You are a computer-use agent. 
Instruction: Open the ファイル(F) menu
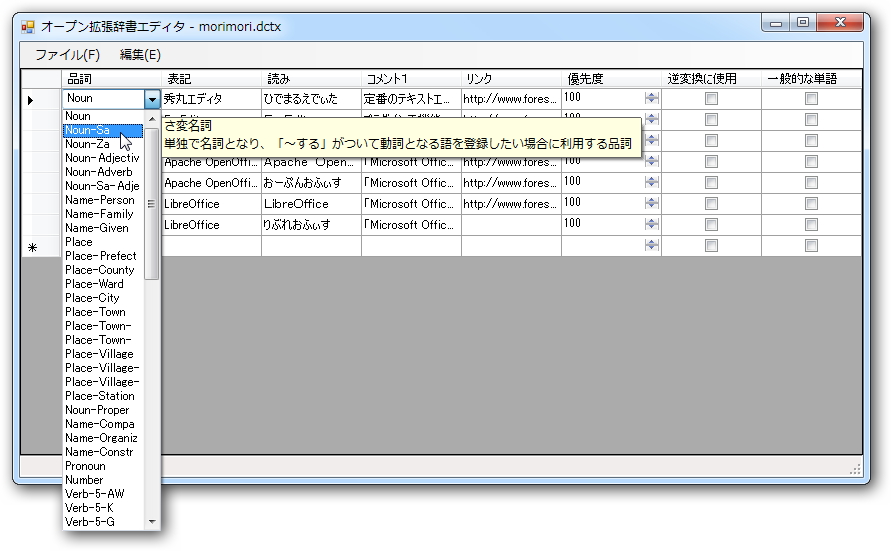click(x=67, y=55)
